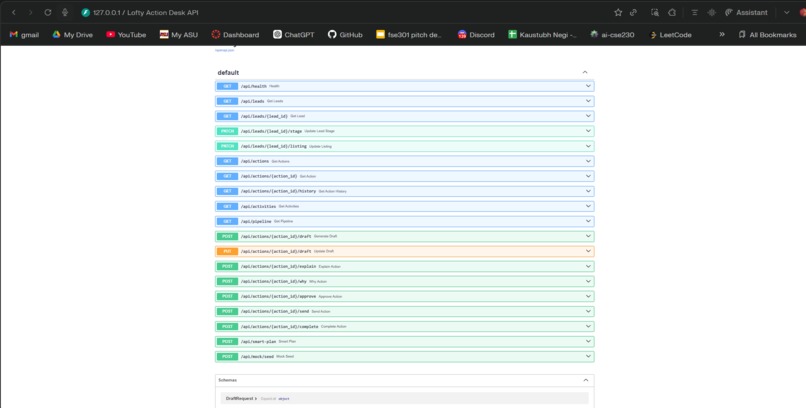
Task: Collapse the Schemas section with its arrow
Action: coord(585,380)
